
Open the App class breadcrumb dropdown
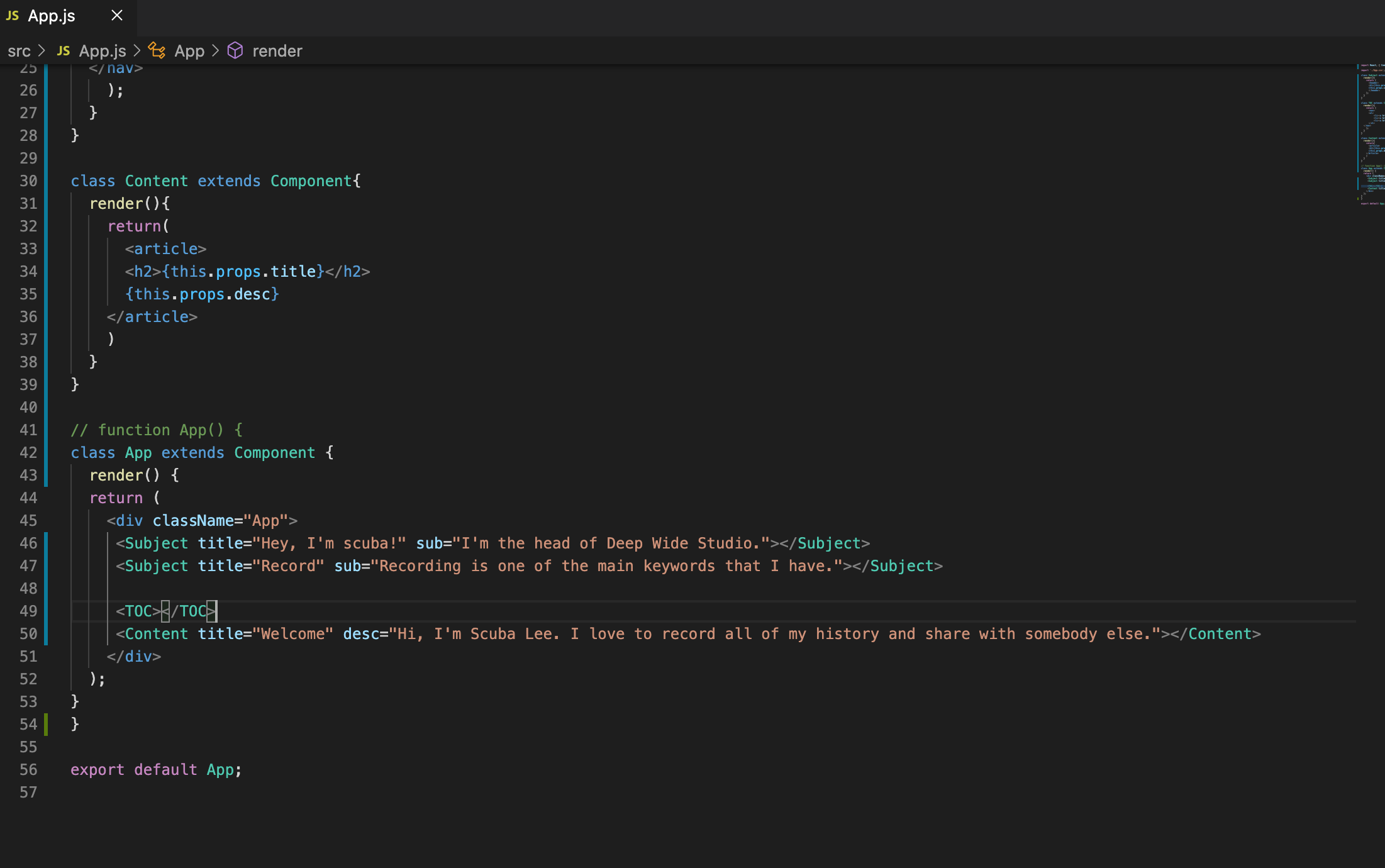coord(189,51)
